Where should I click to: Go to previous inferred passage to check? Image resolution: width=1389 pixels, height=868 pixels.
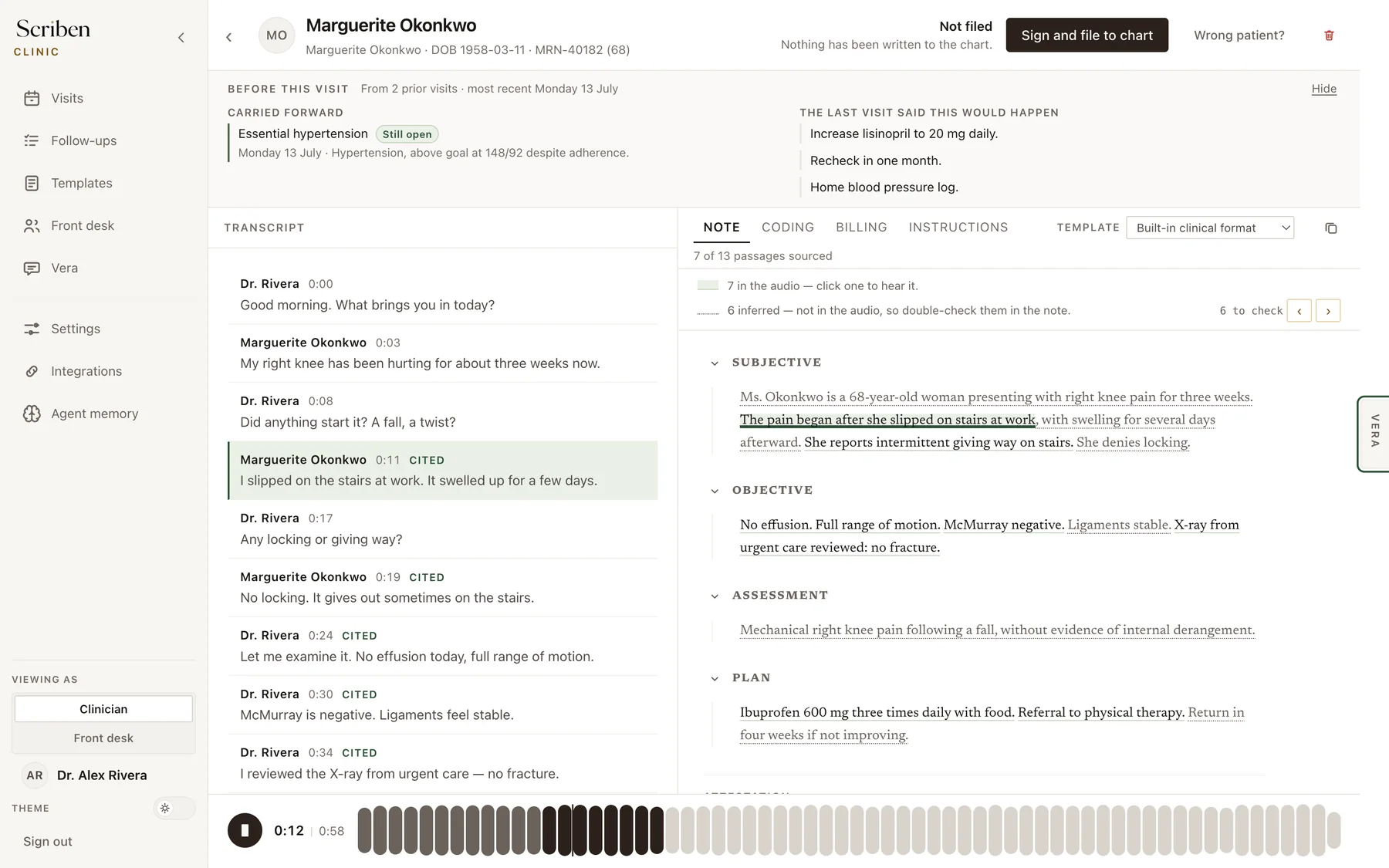coord(1299,311)
